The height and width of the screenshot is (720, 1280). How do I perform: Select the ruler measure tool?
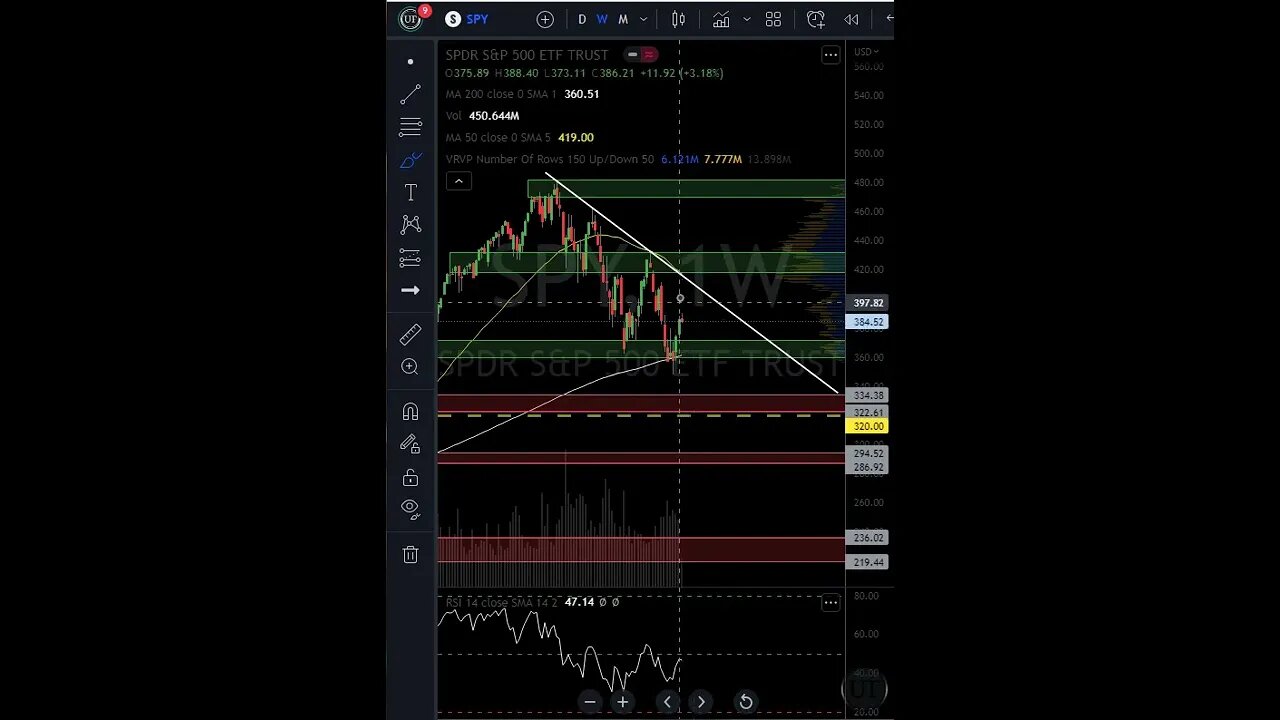(410, 334)
